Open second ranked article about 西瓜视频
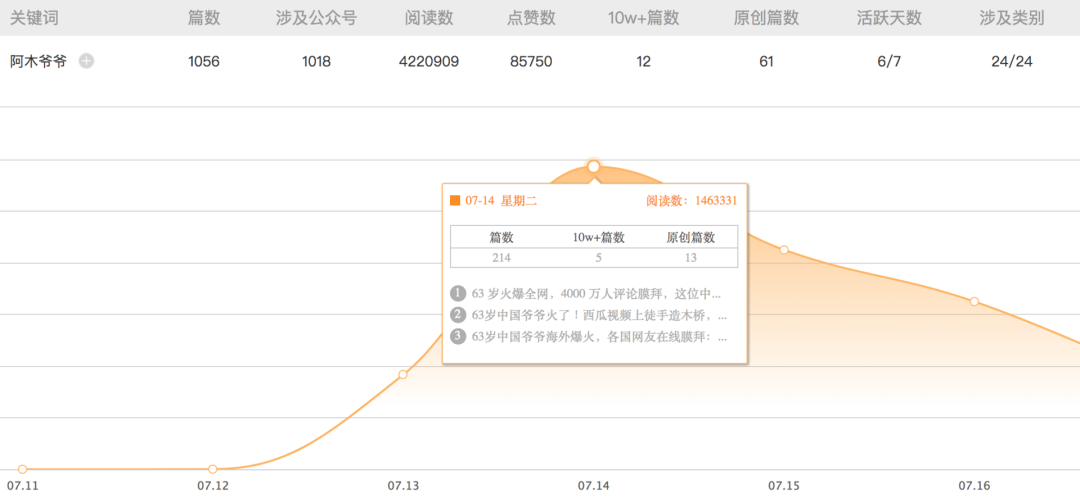This screenshot has width=1080, height=502. click(589, 315)
